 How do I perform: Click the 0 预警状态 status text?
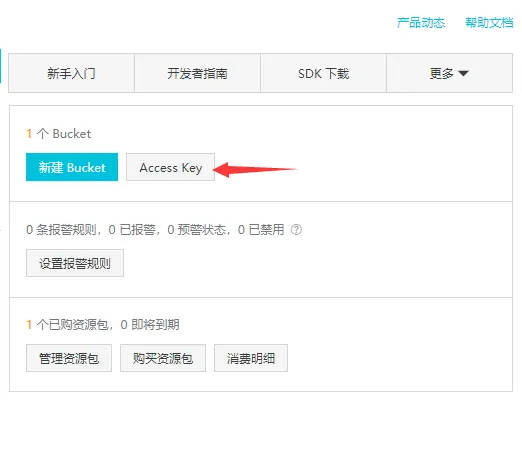click(197, 230)
